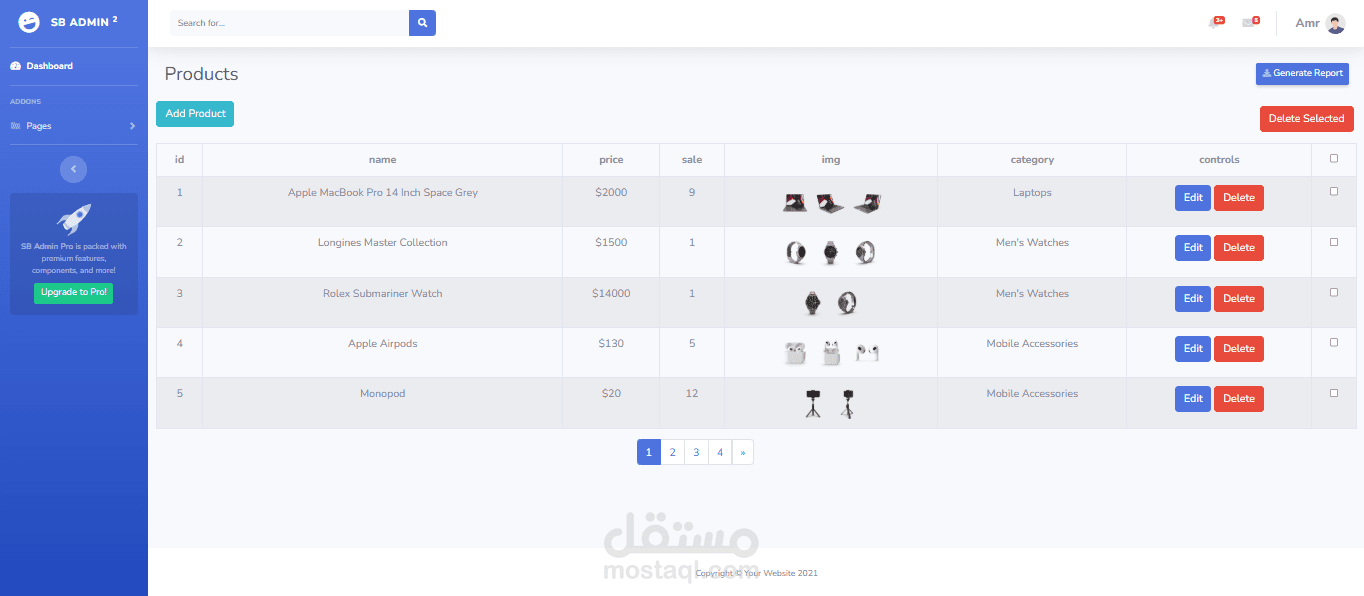Open the Amr user dropdown
Screen dimensions: 1364x596
click(x=1320, y=23)
